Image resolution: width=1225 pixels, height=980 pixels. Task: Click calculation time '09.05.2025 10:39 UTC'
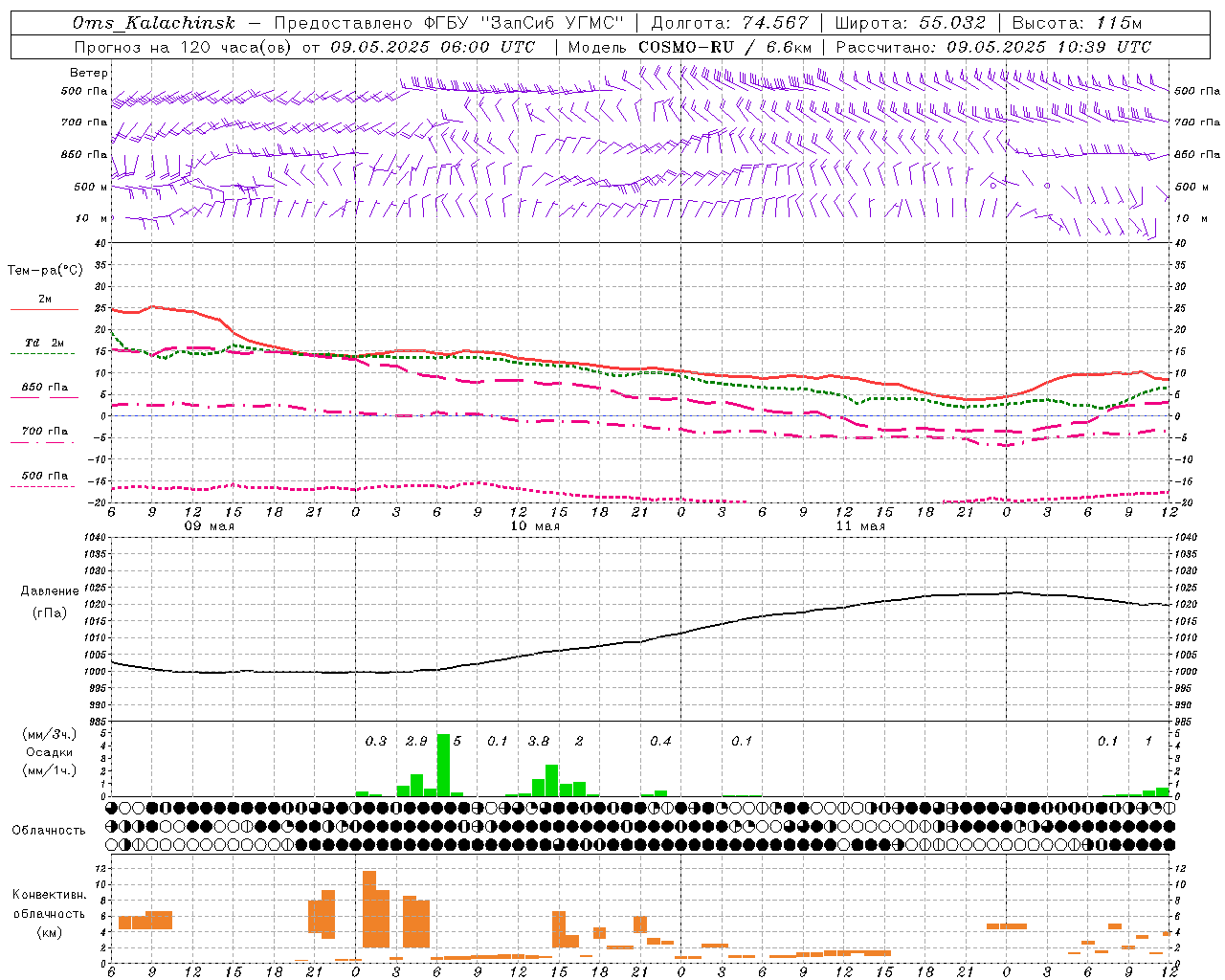(1049, 47)
